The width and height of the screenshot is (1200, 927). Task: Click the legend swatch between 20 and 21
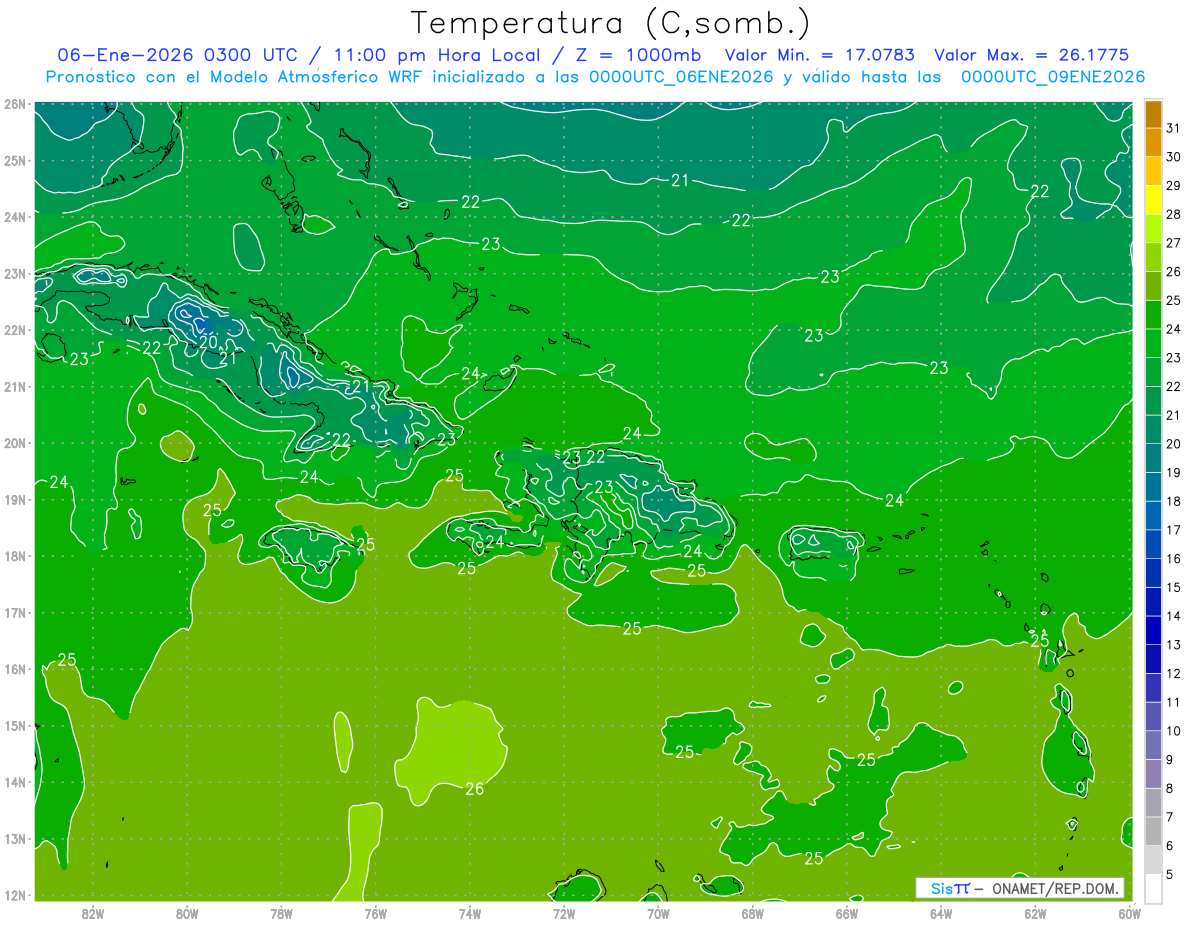tap(1153, 430)
